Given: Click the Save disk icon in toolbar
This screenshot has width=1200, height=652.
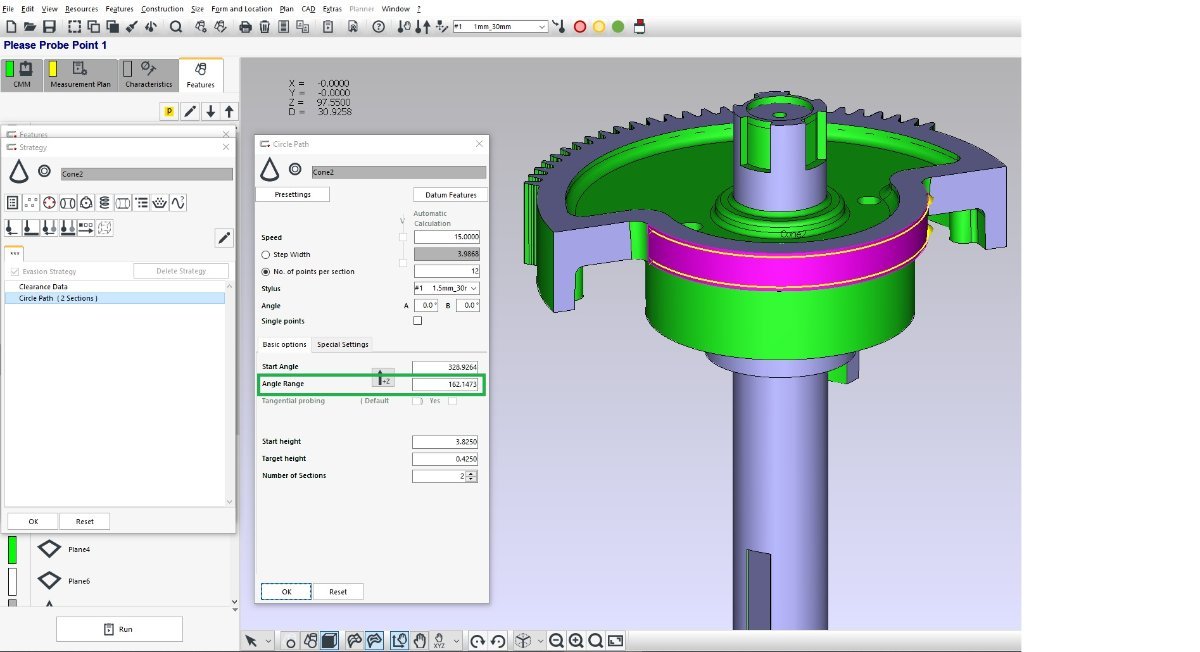Looking at the screenshot, I should click(49, 27).
